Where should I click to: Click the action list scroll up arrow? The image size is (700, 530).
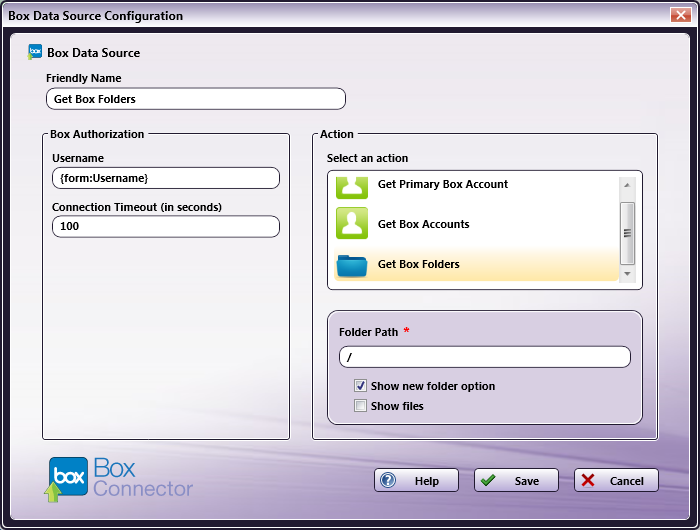627,185
